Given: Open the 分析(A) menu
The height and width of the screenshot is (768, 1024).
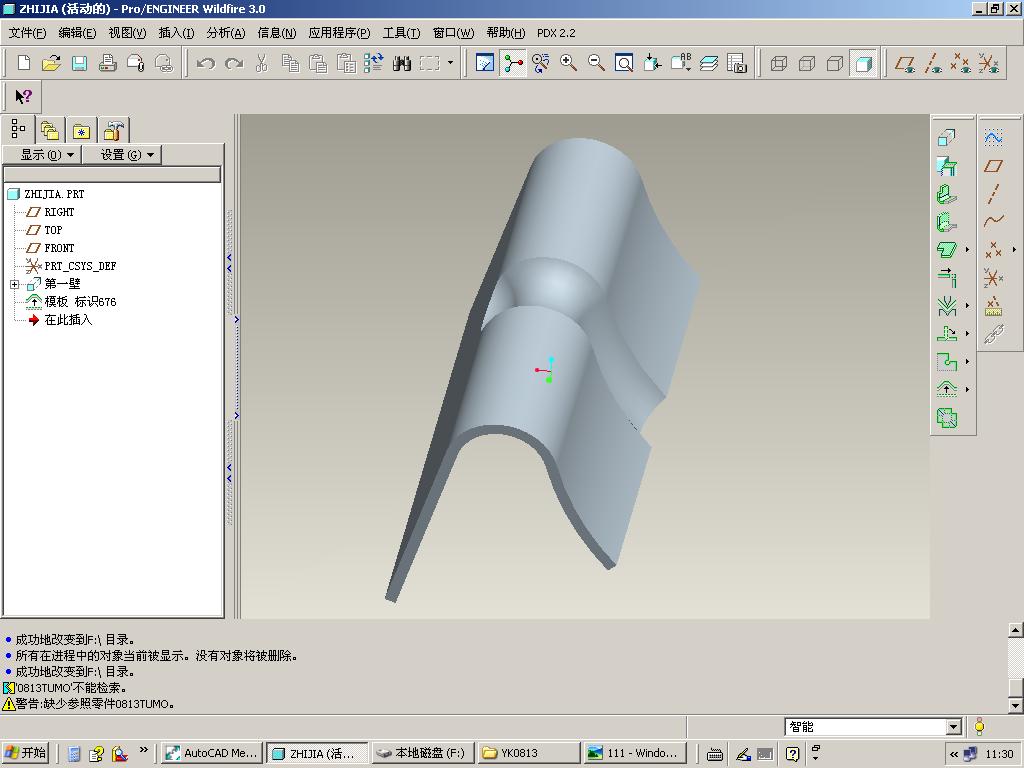Looking at the screenshot, I should click(x=226, y=33).
